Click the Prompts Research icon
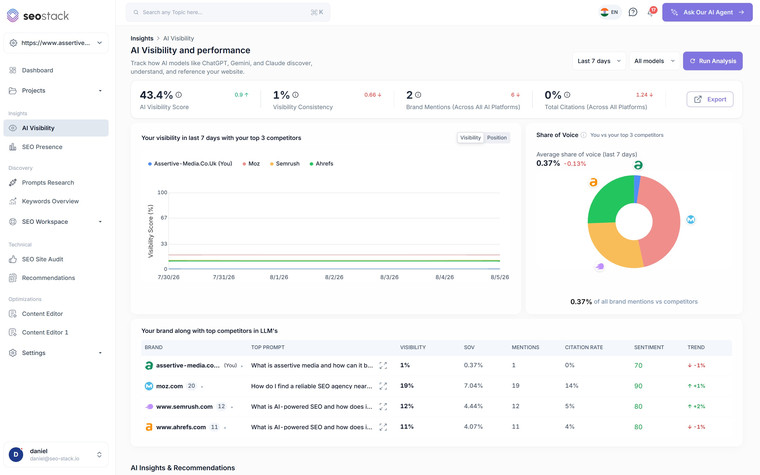Viewport: 760px width, 475px height. coord(13,183)
